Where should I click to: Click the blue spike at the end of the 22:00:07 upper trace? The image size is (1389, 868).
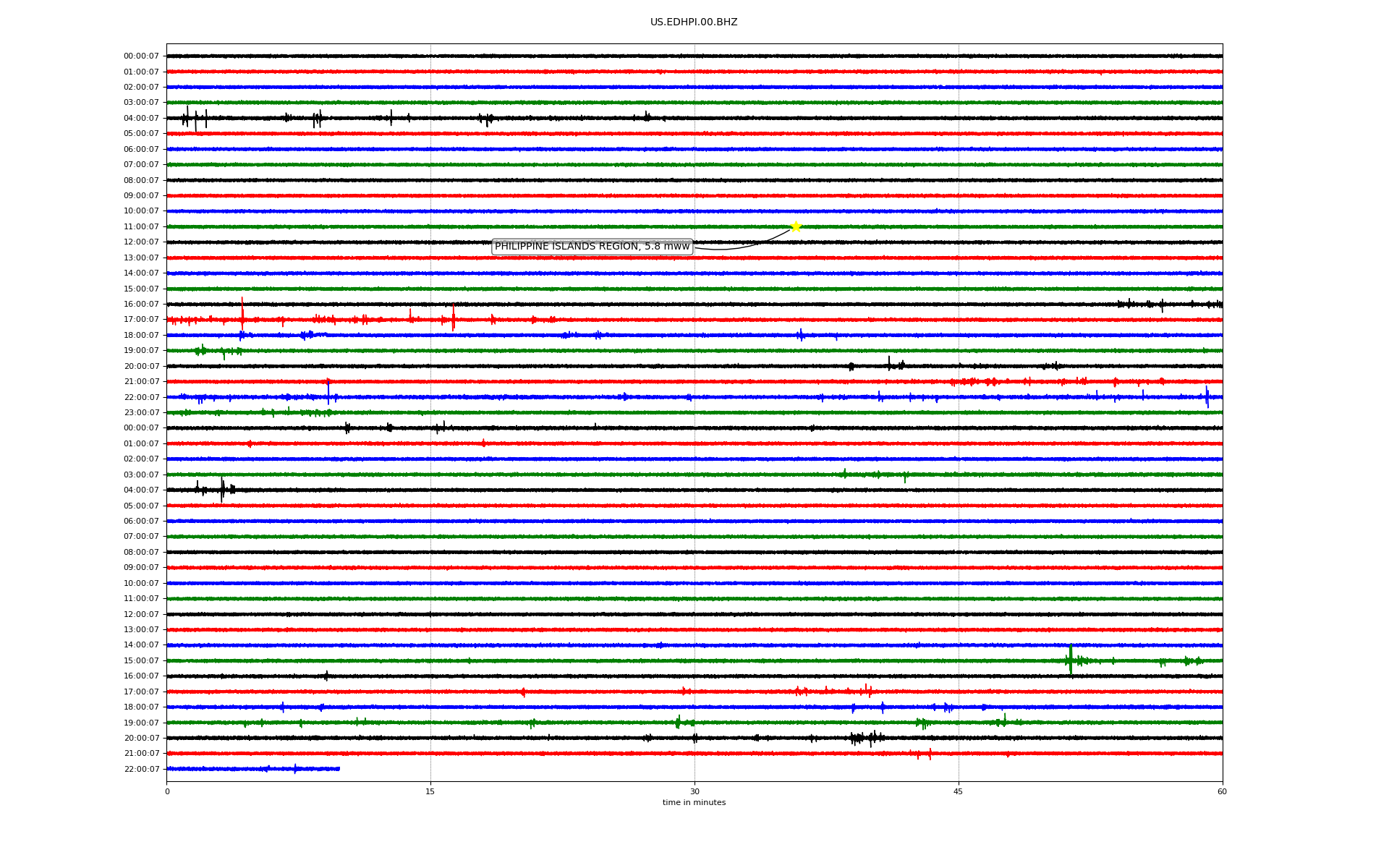click(1207, 396)
